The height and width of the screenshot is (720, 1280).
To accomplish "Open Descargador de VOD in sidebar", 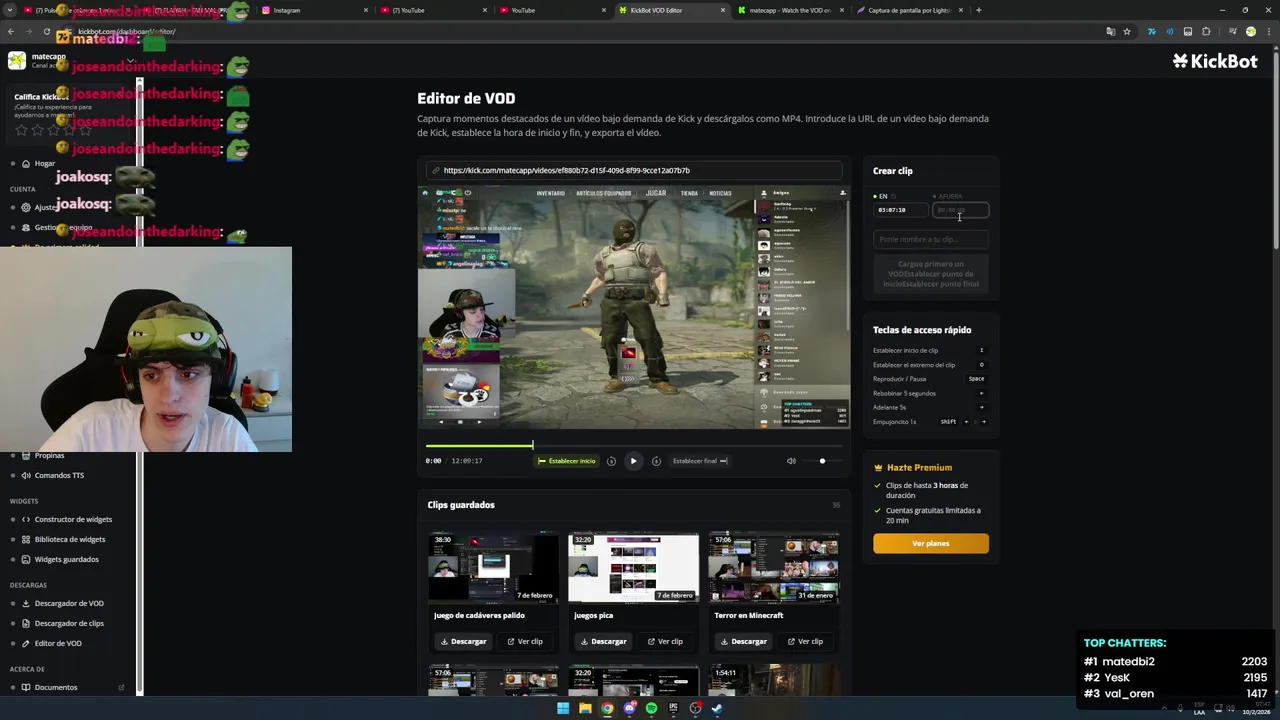I will [69, 603].
